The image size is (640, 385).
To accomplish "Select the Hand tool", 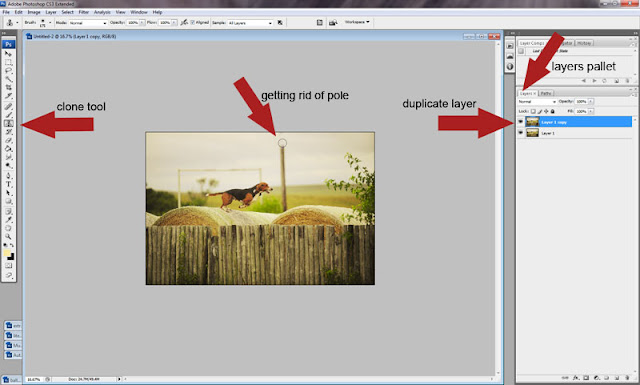I will [8, 228].
